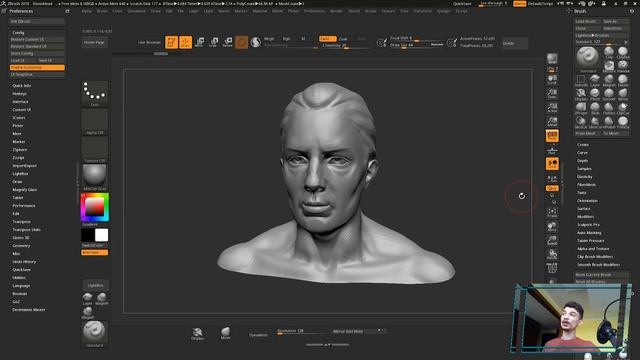
Task: Click the Zoom canvas icon in right shelf
Action: tap(552, 93)
